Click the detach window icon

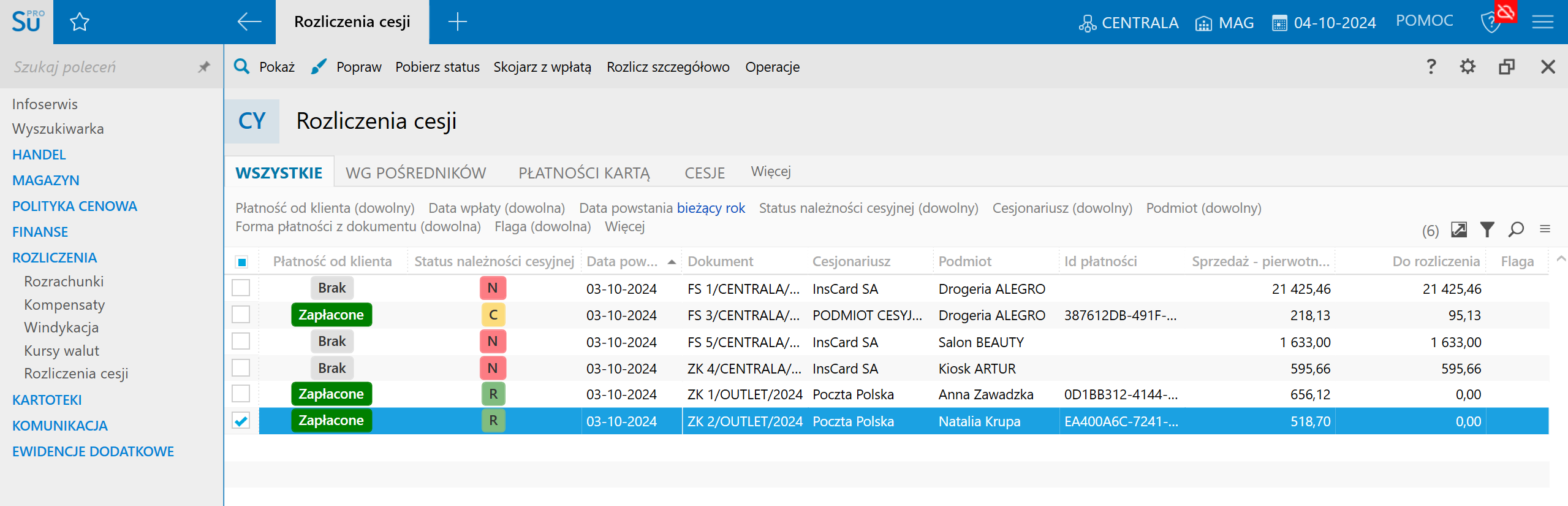(x=1507, y=66)
